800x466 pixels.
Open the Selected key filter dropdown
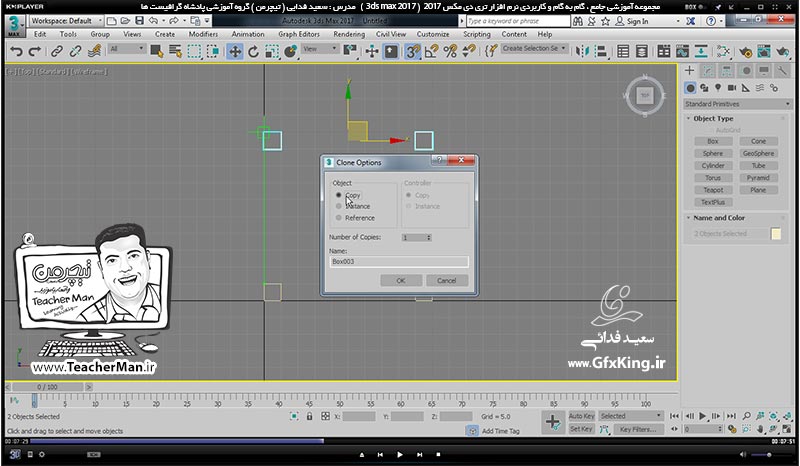[x=631, y=416]
